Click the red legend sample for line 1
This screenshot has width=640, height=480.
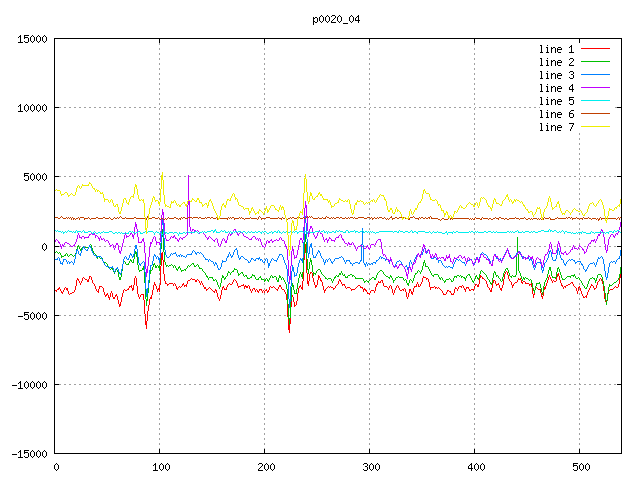(x=596, y=49)
